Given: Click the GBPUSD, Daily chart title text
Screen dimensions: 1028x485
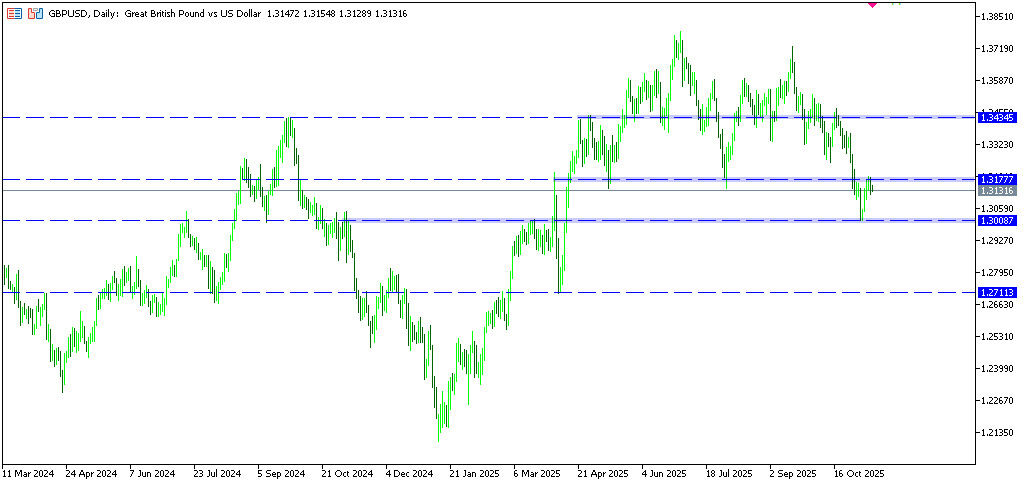Looking at the screenshot, I should tap(85, 15).
